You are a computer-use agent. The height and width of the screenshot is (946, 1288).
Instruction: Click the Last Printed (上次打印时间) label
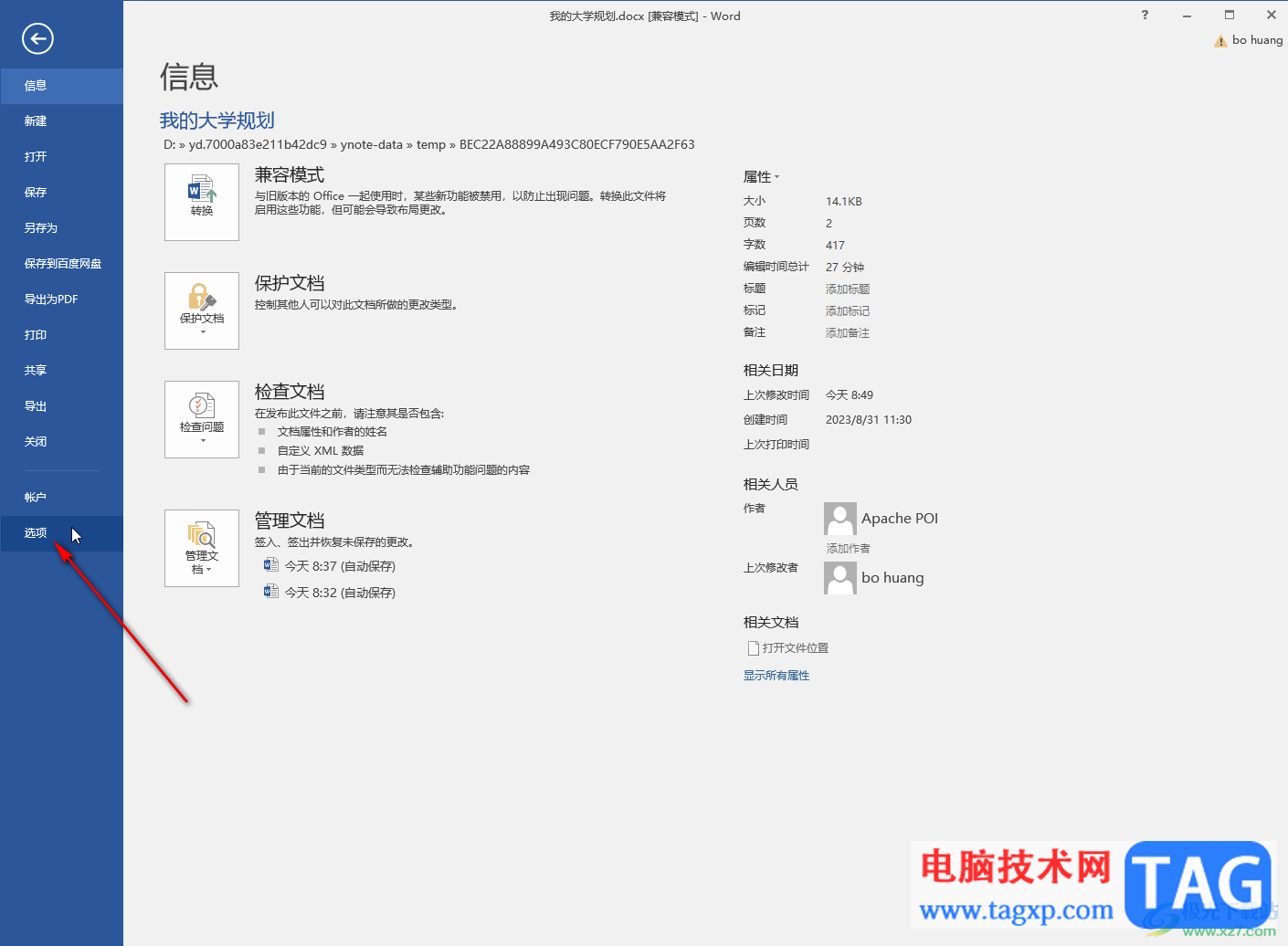776,445
